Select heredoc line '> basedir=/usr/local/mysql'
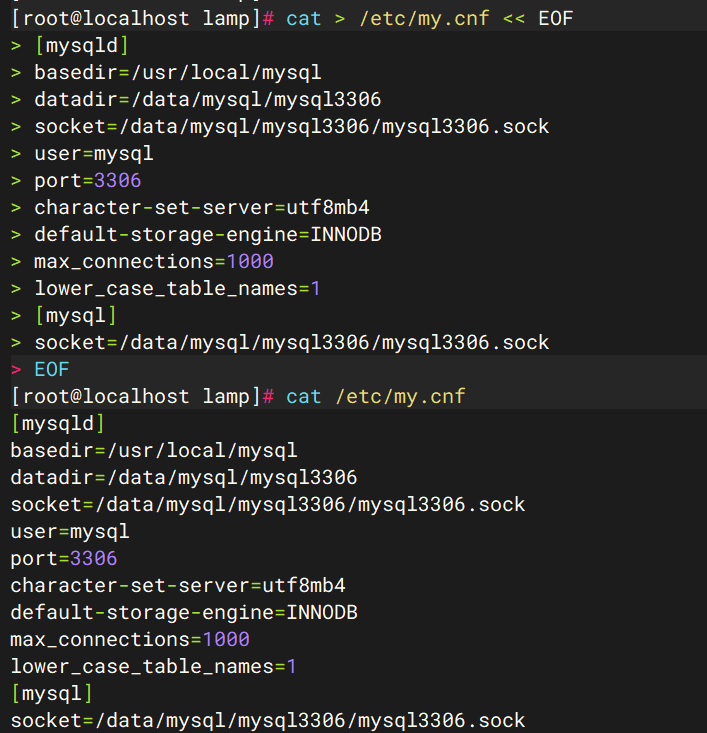The width and height of the screenshot is (707, 733). [x=166, y=73]
